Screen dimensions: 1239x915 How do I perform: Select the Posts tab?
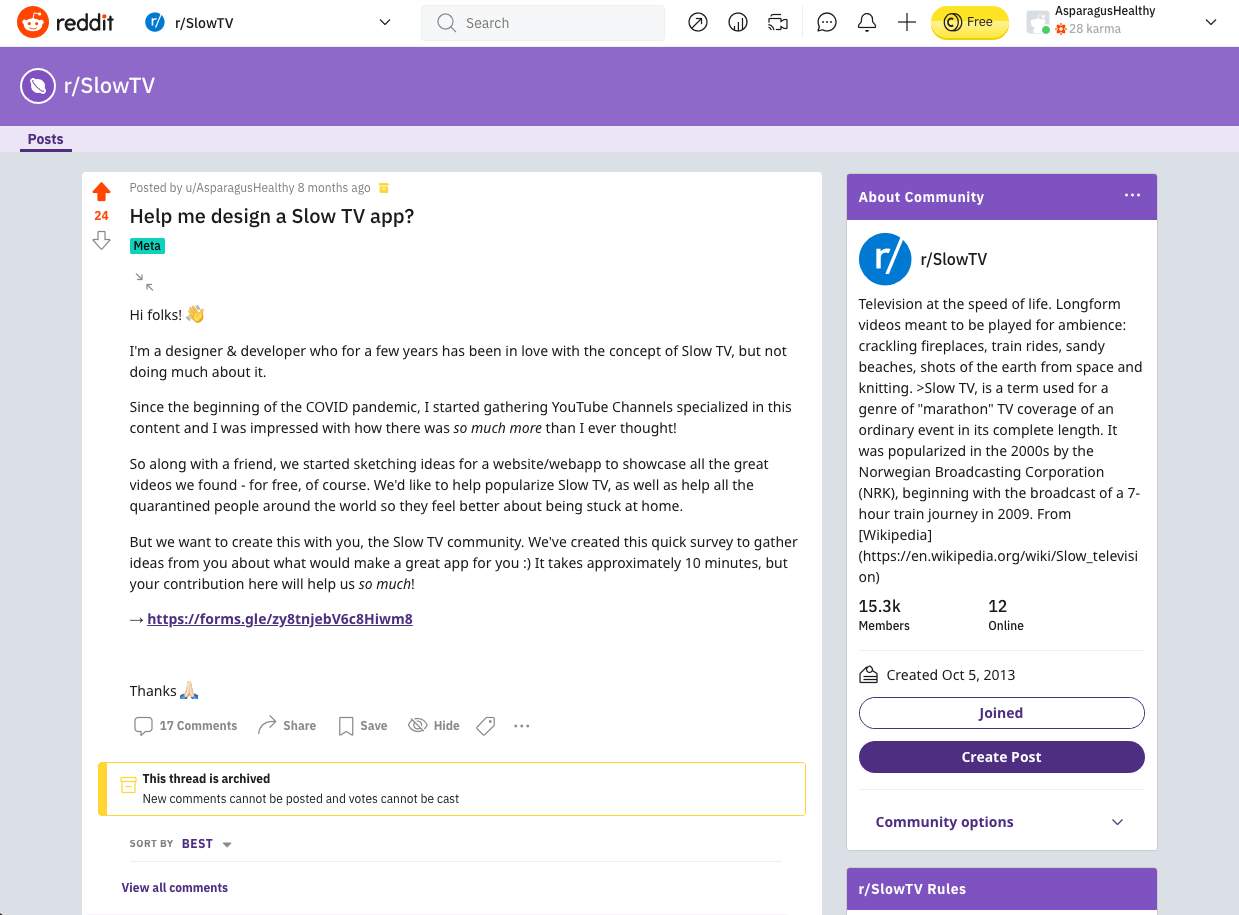(x=45, y=139)
